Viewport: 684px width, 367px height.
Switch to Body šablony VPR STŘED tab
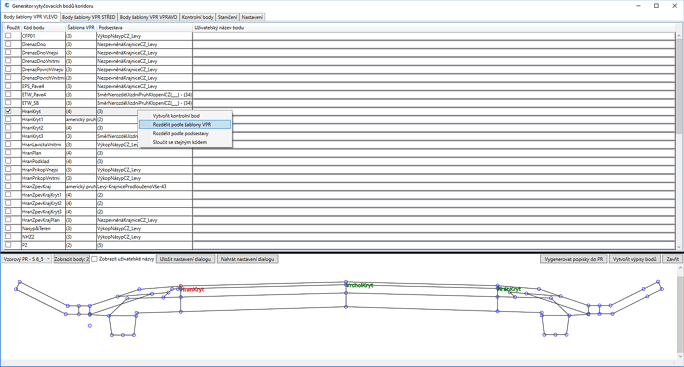tap(89, 17)
